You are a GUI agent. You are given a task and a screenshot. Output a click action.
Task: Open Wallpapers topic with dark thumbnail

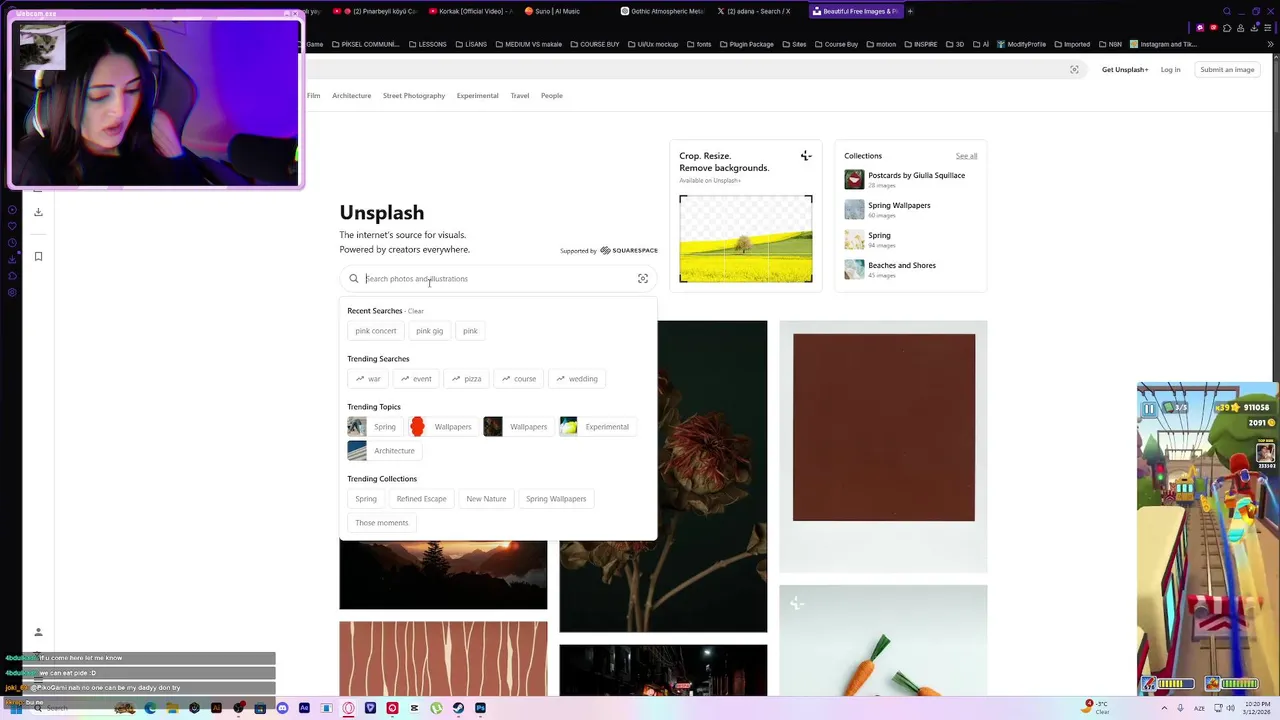tap(519, 427)
